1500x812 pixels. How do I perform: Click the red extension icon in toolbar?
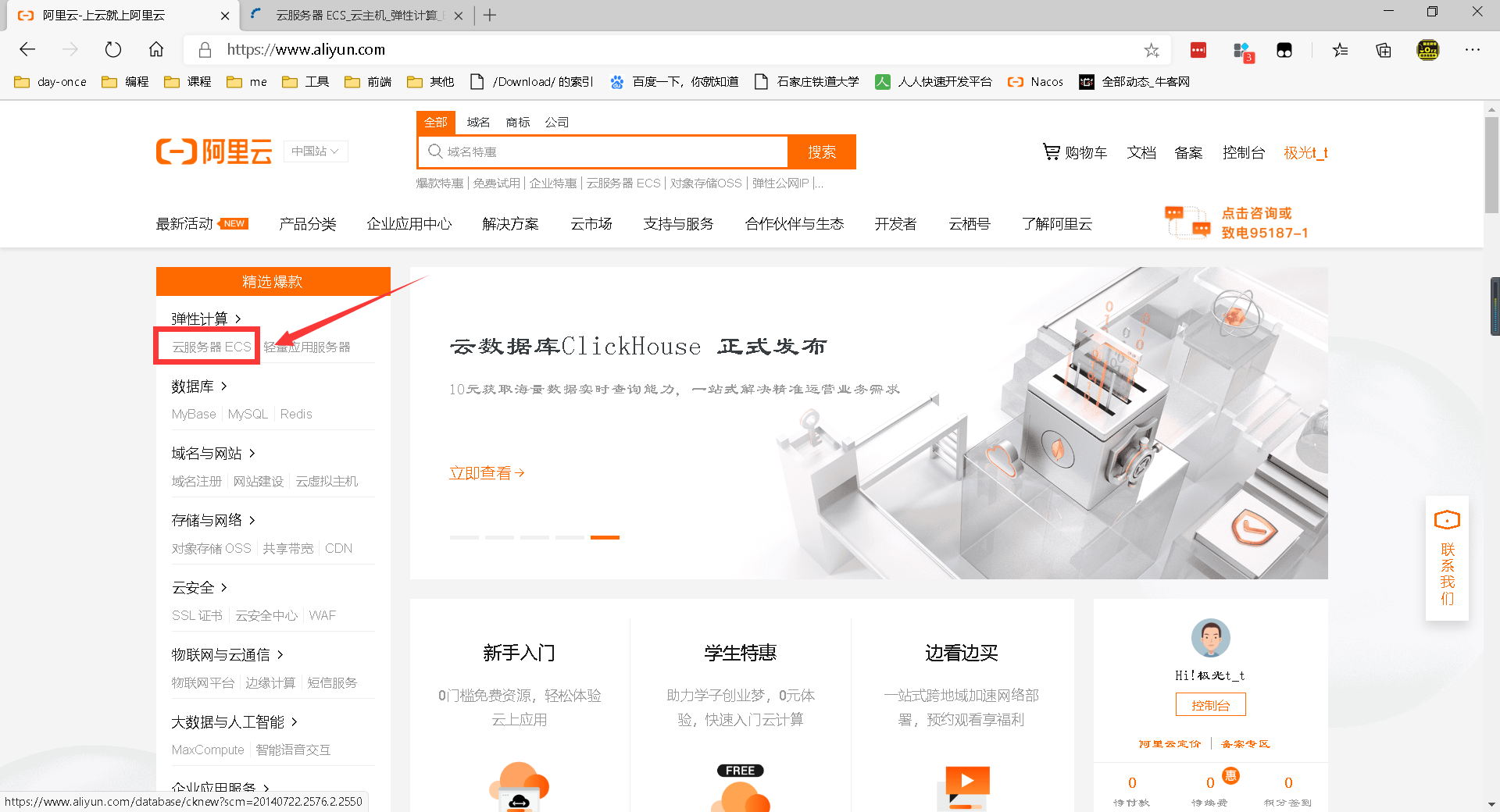(x=1198, y=50)
